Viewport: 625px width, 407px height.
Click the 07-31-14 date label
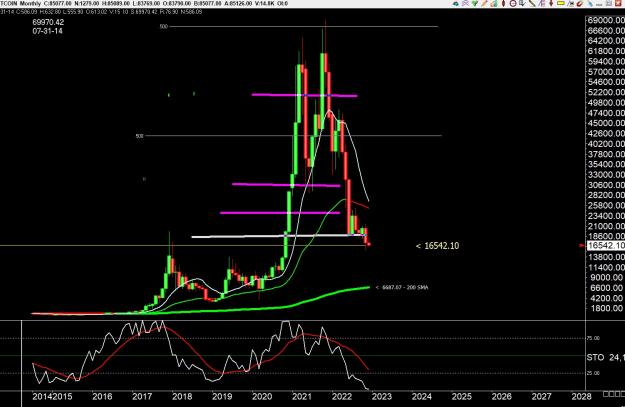coord(47,31)
